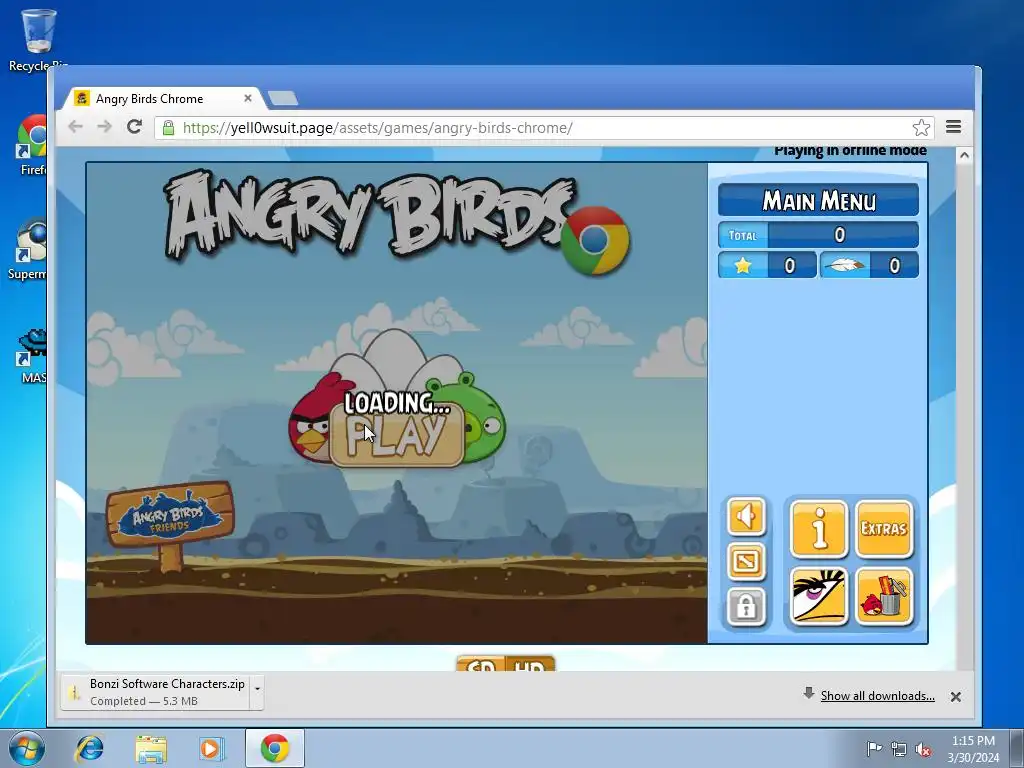Click the Chrome logo on game title
The image size is (1024, 768).
pos(595,240)
